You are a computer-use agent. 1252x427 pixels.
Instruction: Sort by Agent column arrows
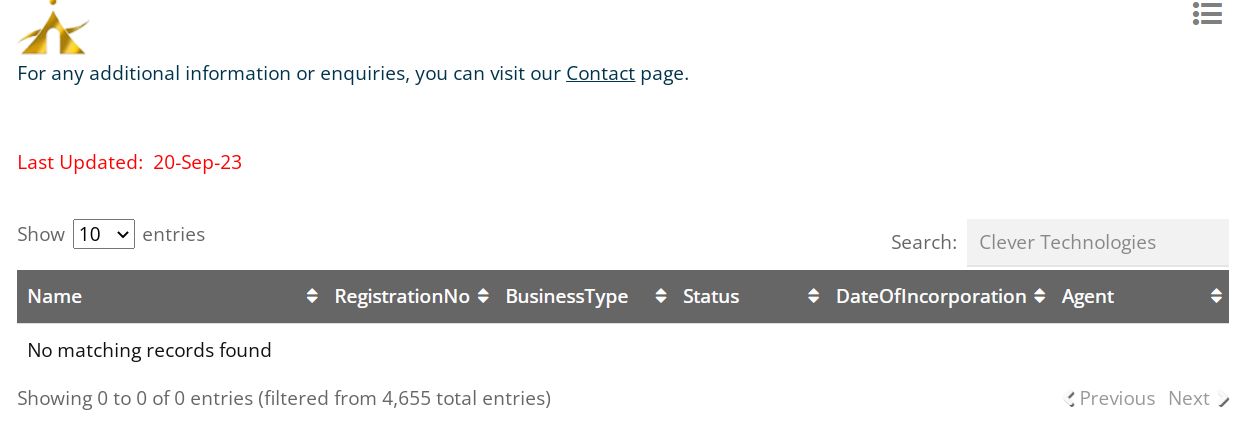pyautogui.click(x=1216, y=296)
